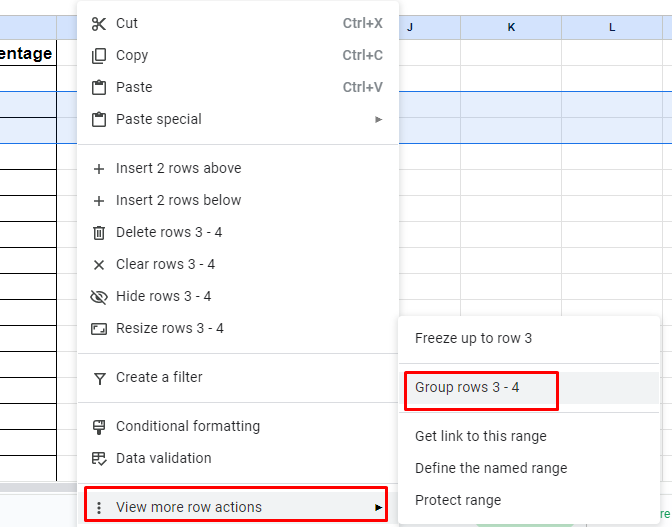672x527 pixels.
Task: Select column K header
Action: [x=511, y=27]
